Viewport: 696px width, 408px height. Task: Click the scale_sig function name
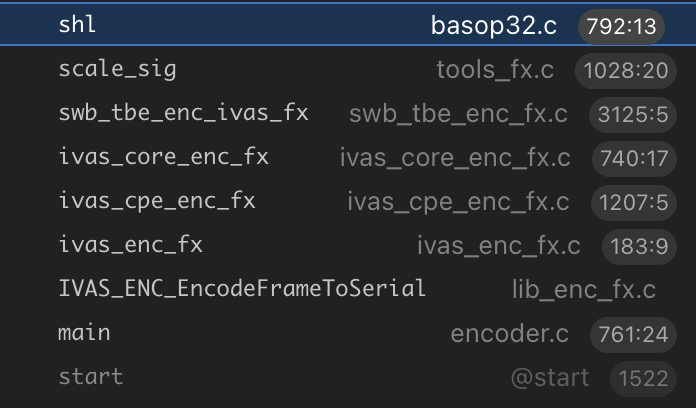pos(117,69)
